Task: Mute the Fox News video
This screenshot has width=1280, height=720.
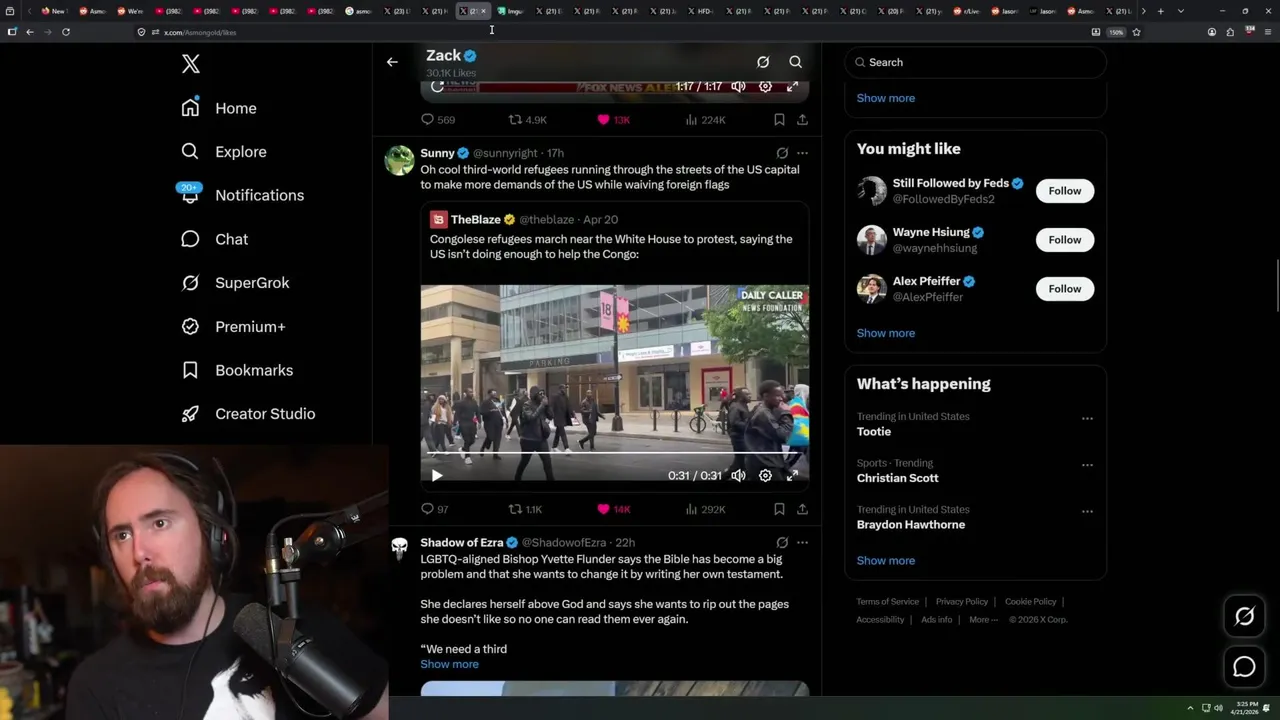Action: [x=738, y=87]
